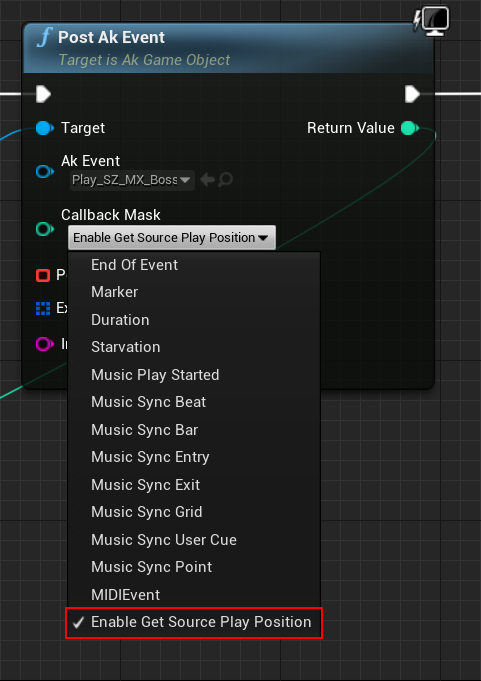
Task: Toggle the Music Sync Entry option
Action: pos(194,457)
